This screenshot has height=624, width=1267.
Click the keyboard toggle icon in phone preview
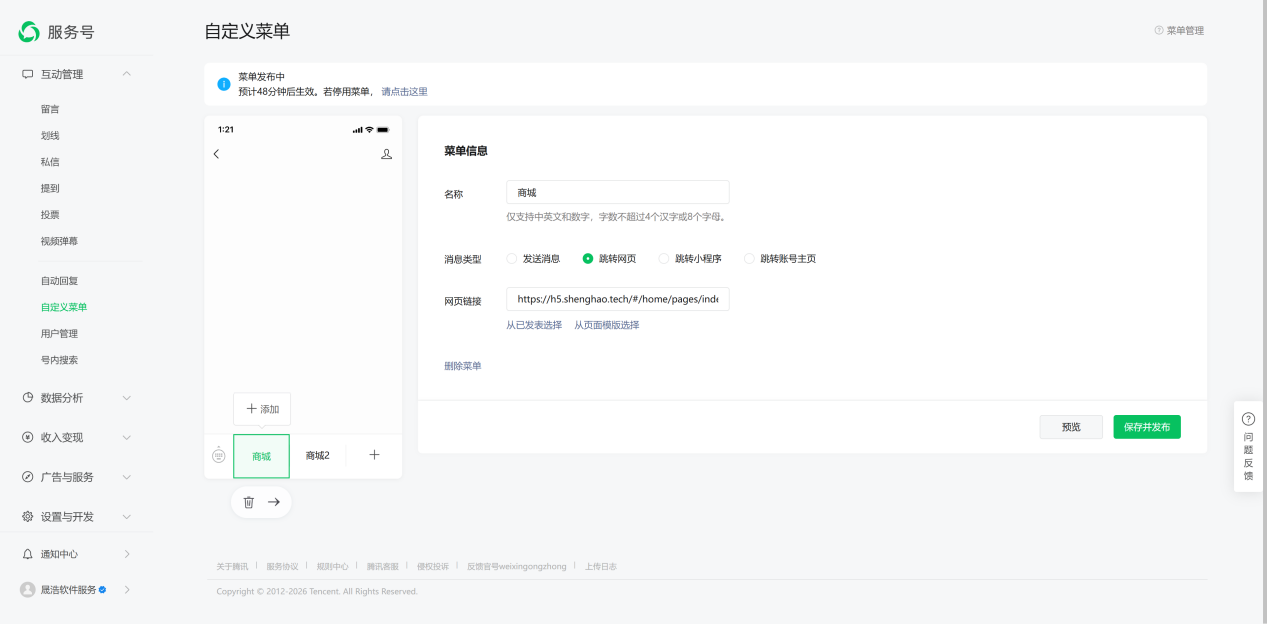pyautogui.click(x=219, y=455)
